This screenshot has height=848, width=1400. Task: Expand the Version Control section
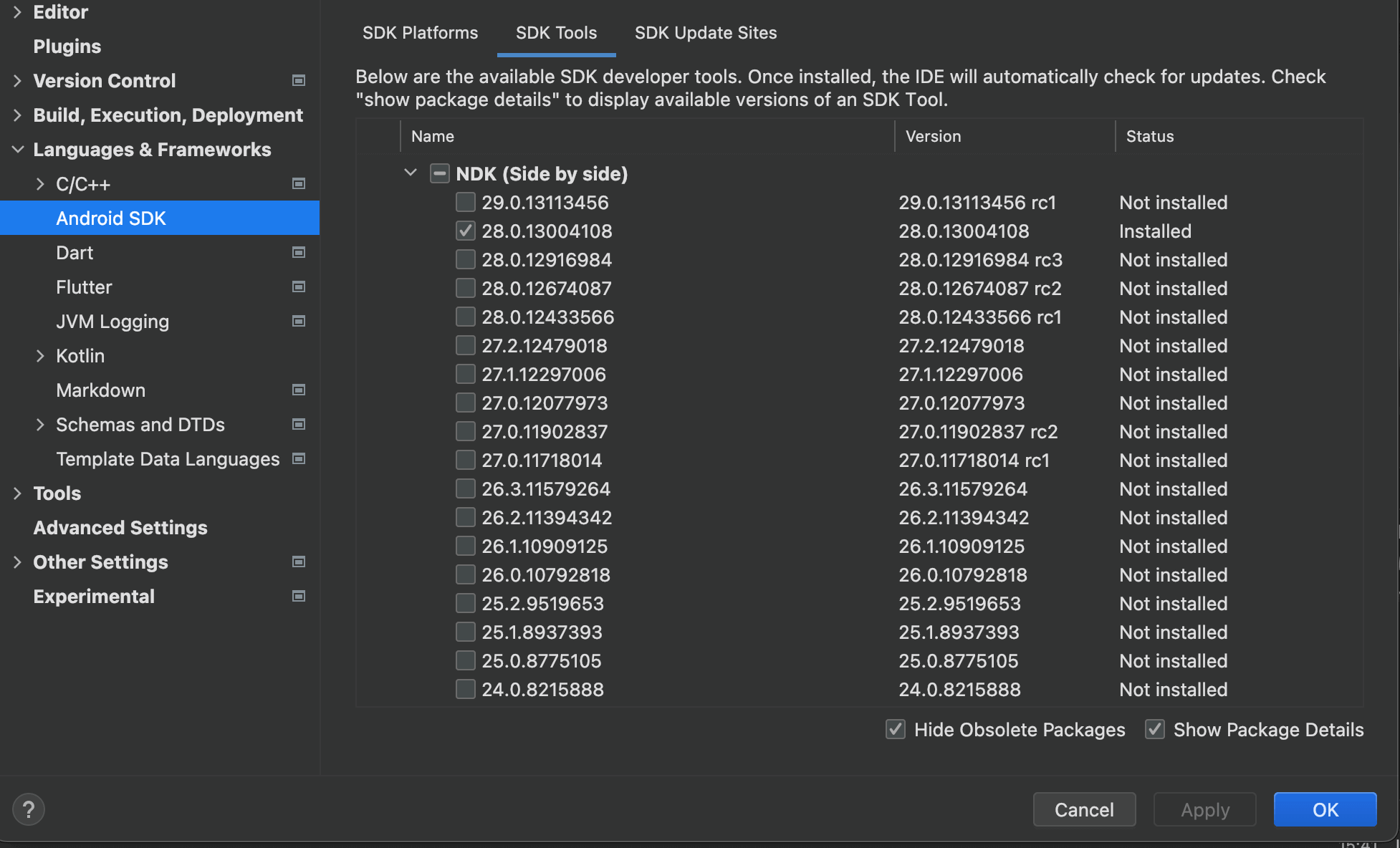coord(17,81)
